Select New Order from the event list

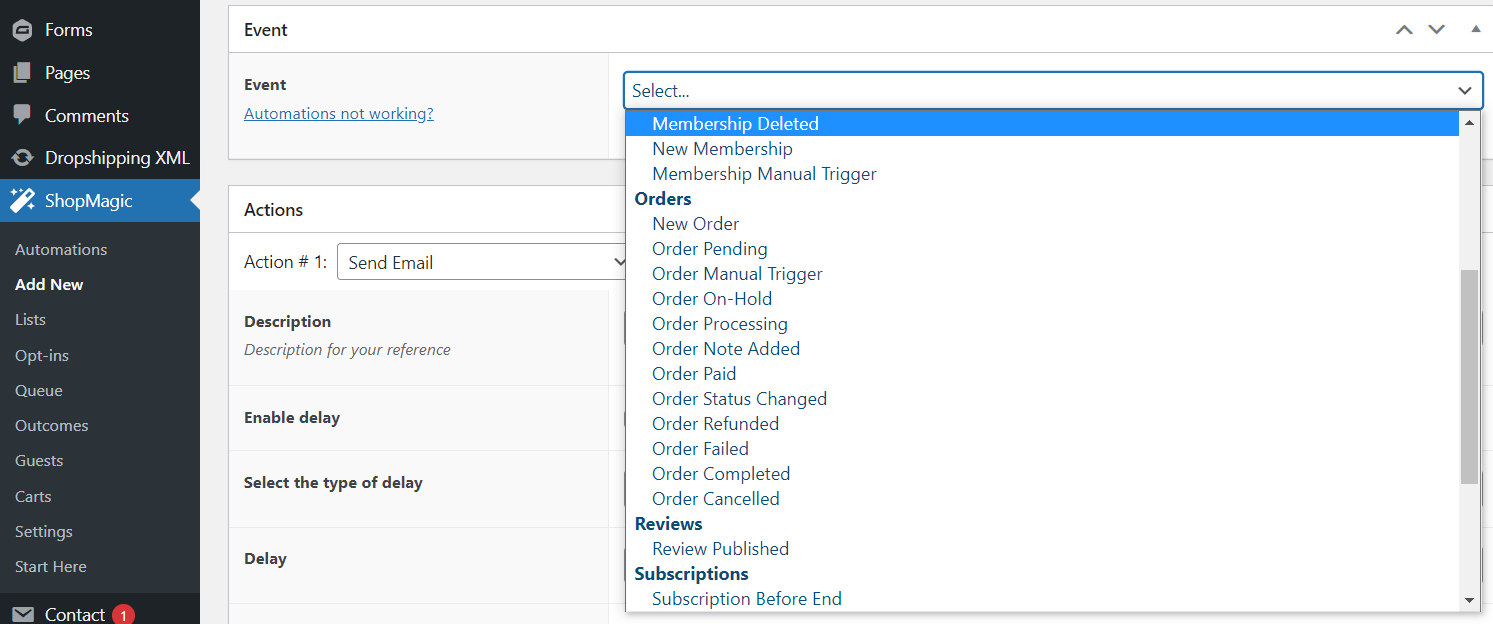[695, 223]
